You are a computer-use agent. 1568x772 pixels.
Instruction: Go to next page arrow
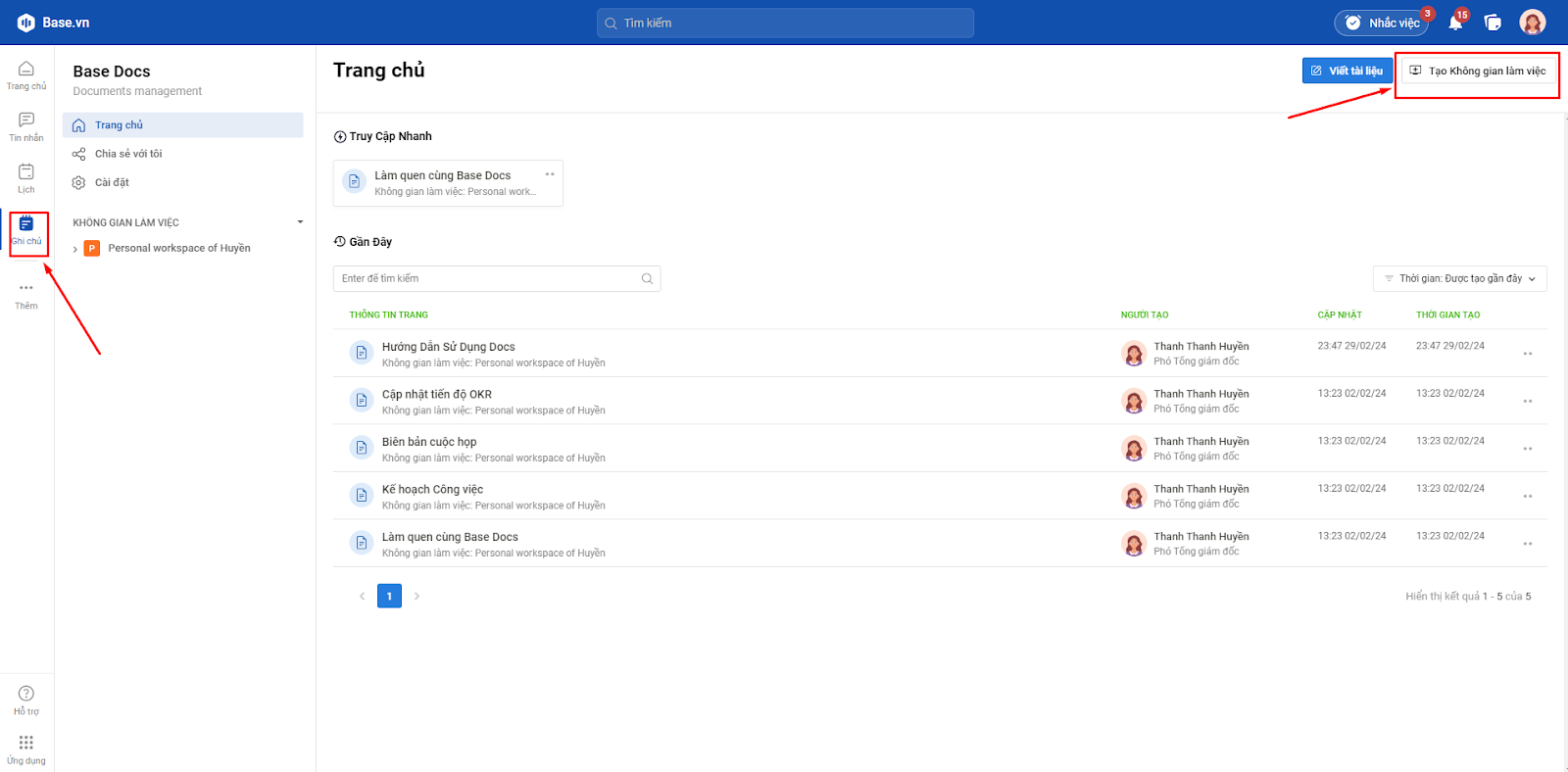coord(416,596)
